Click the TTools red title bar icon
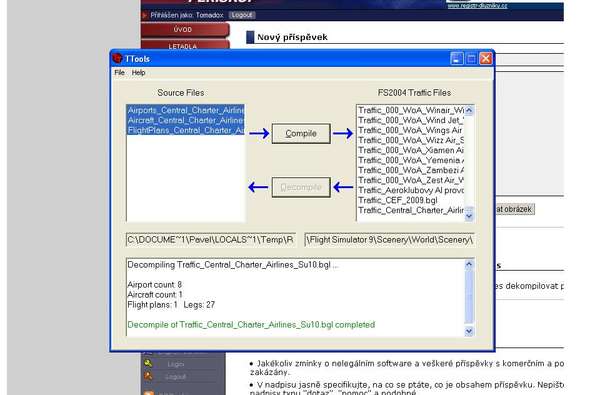Image resolution: width=600 pixels, height=395 pixels. 117,58
